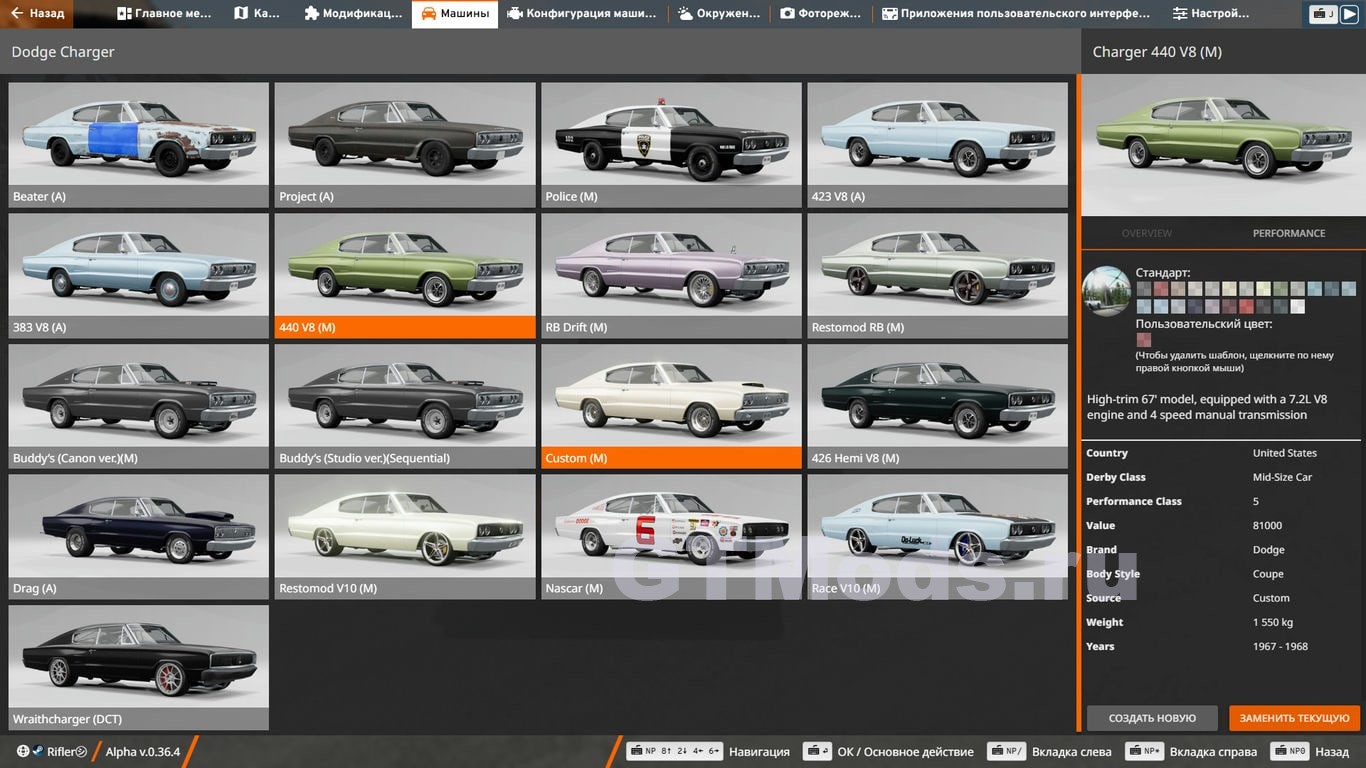
Task: Click the controller J indicator icon
Action: [x=1323, y=14]
